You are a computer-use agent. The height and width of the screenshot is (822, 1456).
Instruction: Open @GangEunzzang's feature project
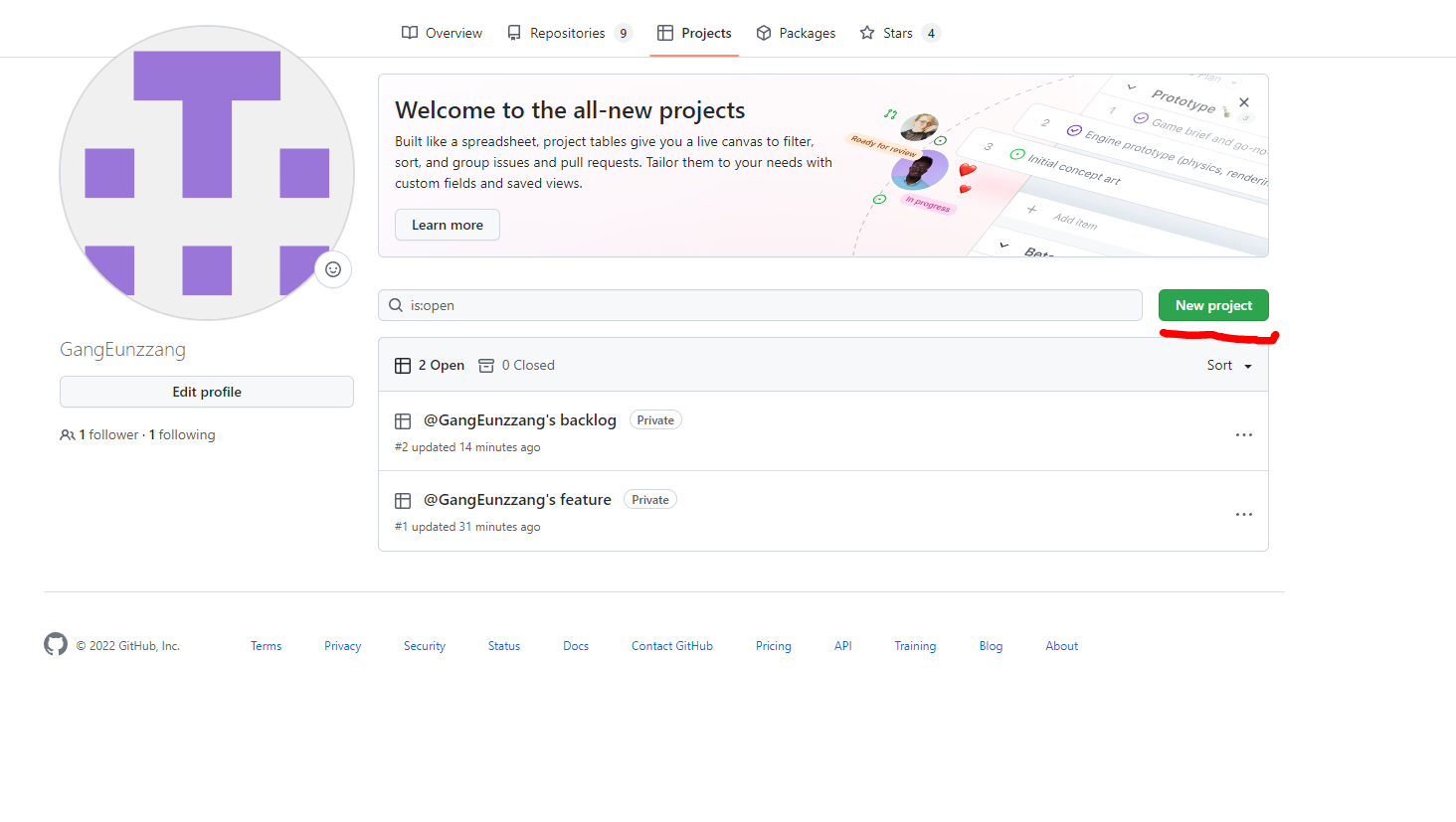[x=517, y=499]
